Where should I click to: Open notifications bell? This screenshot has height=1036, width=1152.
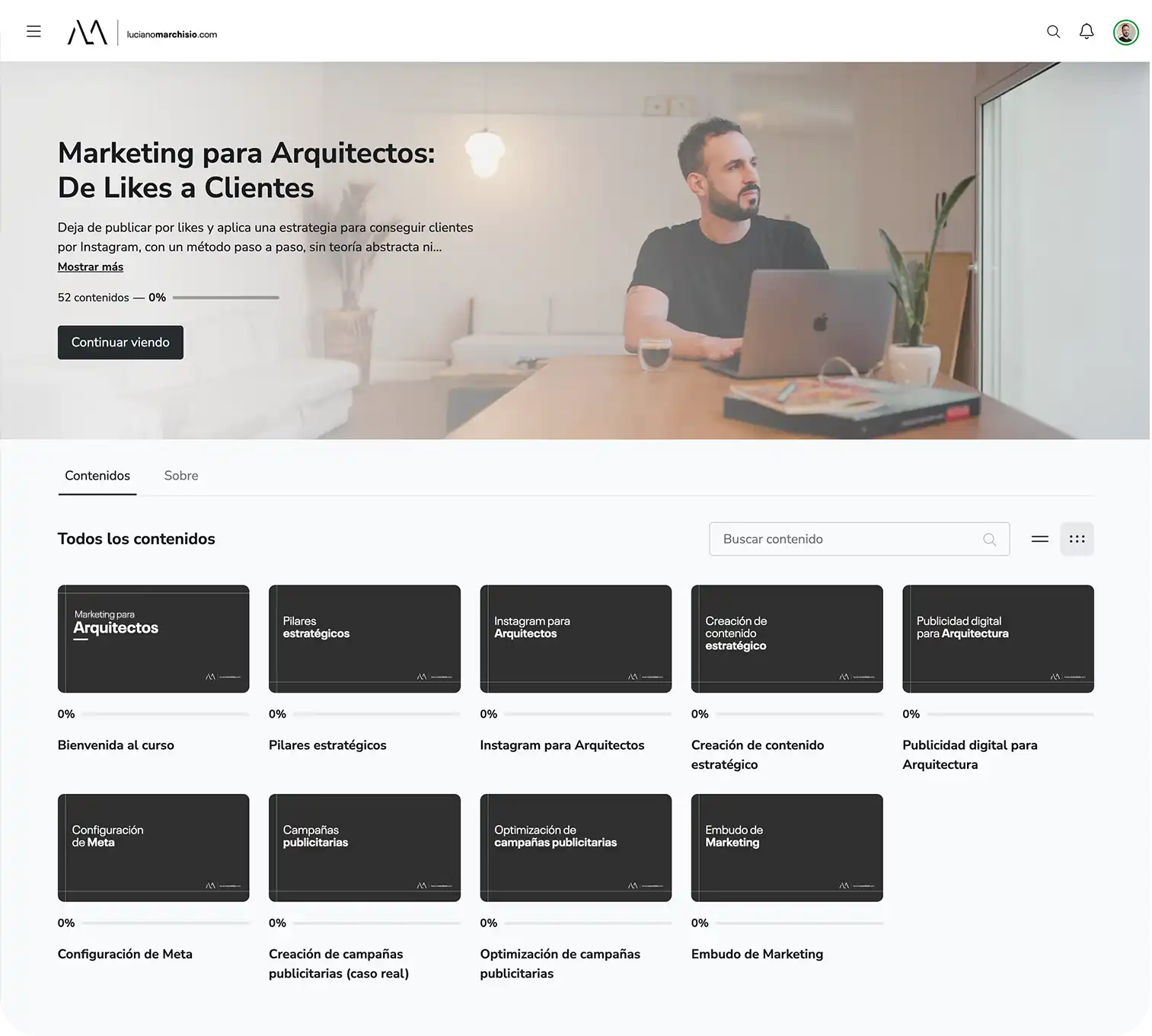click(1087, 32)
